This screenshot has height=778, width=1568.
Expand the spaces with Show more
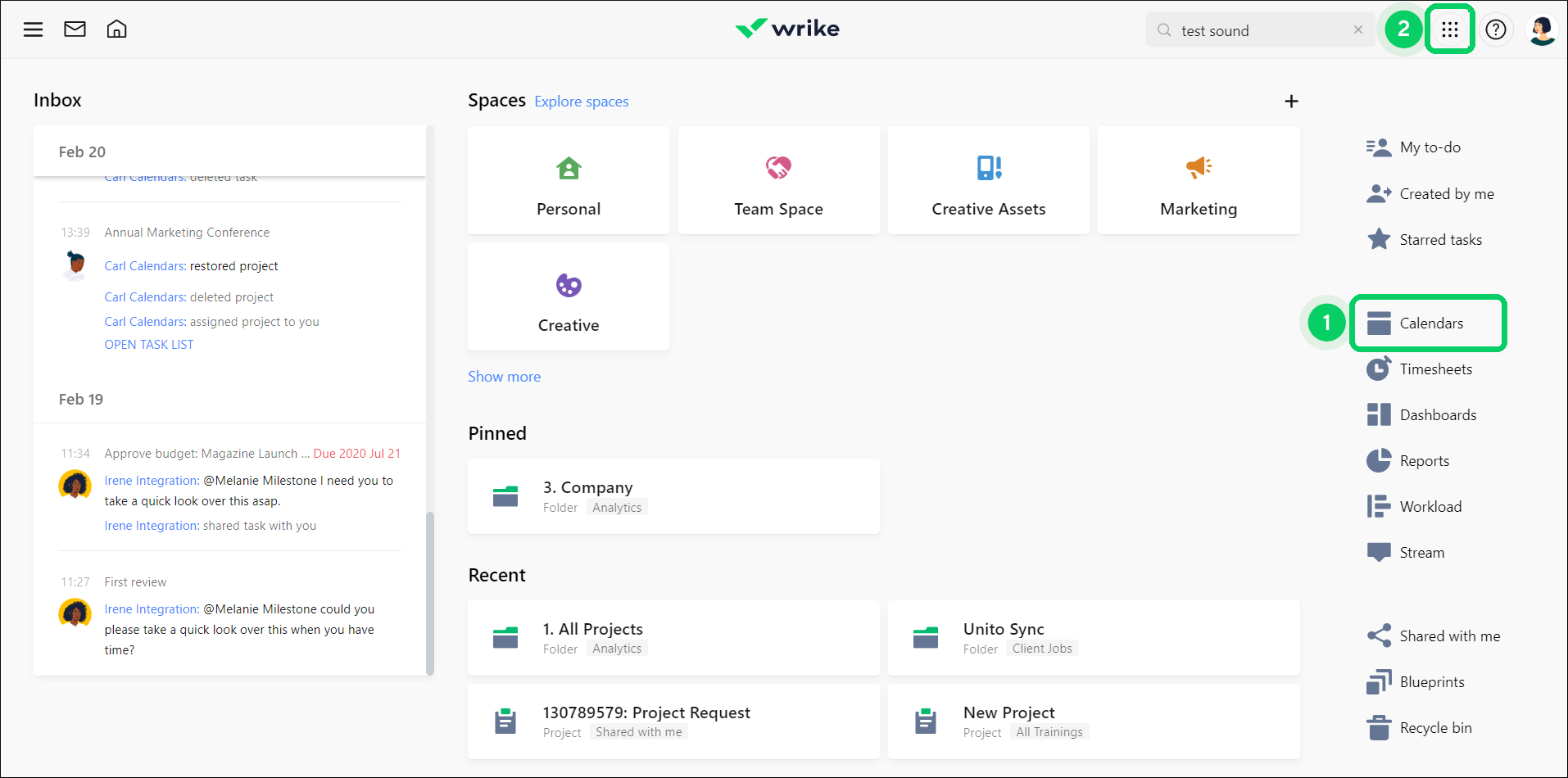[x=504, y=377]
